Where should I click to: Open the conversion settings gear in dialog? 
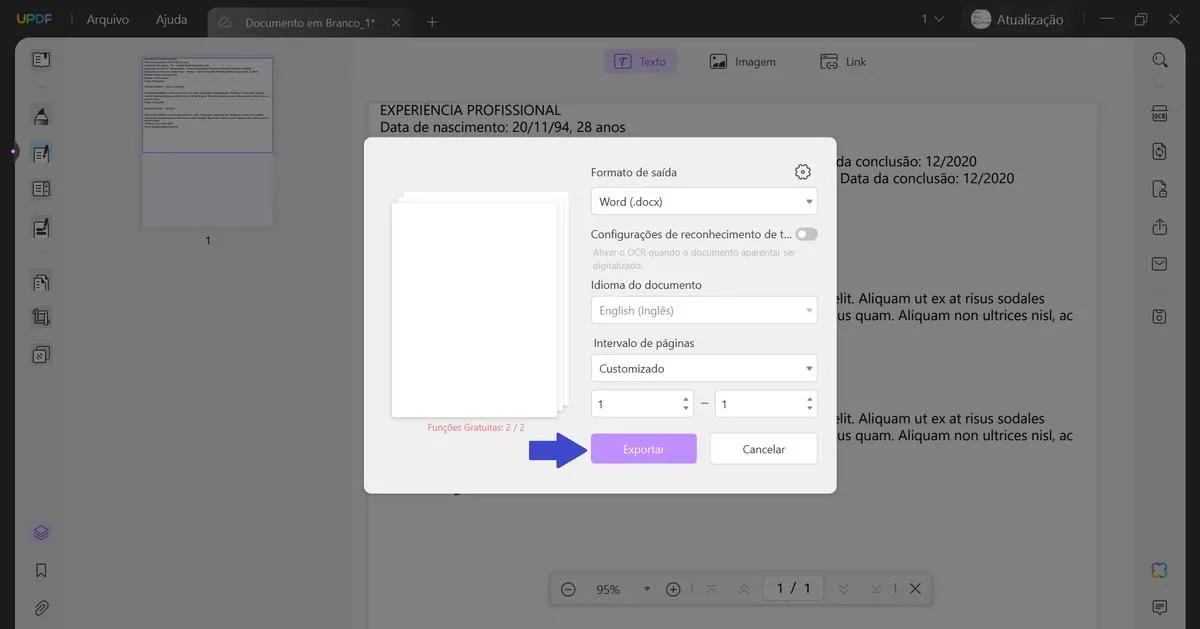(x=802, y=171)
